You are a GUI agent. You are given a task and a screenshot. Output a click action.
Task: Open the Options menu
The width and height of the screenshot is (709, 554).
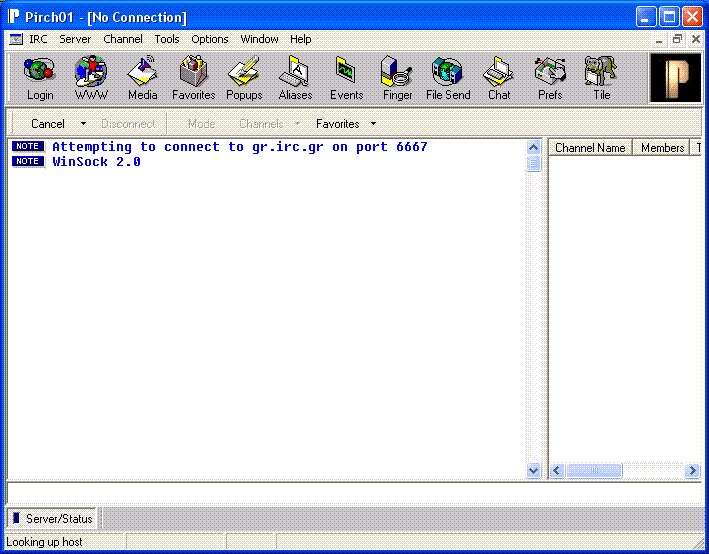pos(210,39)
